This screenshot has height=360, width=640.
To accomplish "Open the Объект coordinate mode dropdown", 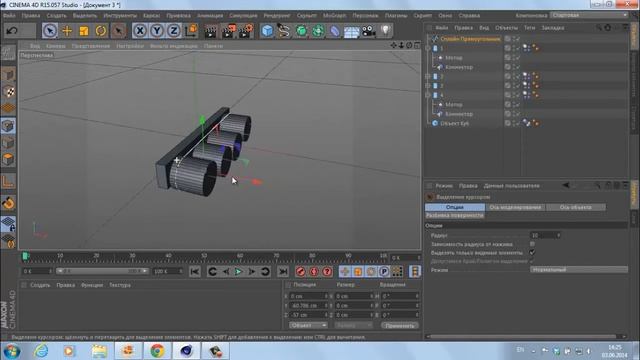I will pos(308,325).
